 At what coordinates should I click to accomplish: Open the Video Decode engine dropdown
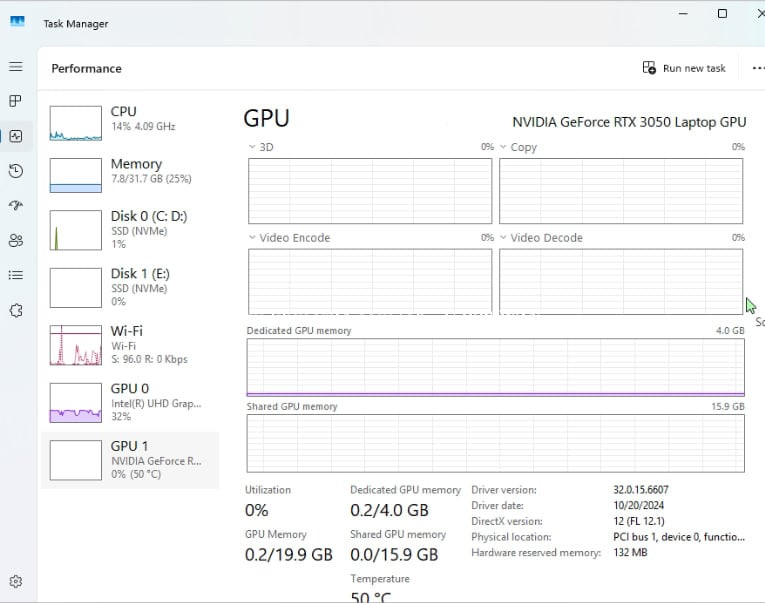coord(504,238)
